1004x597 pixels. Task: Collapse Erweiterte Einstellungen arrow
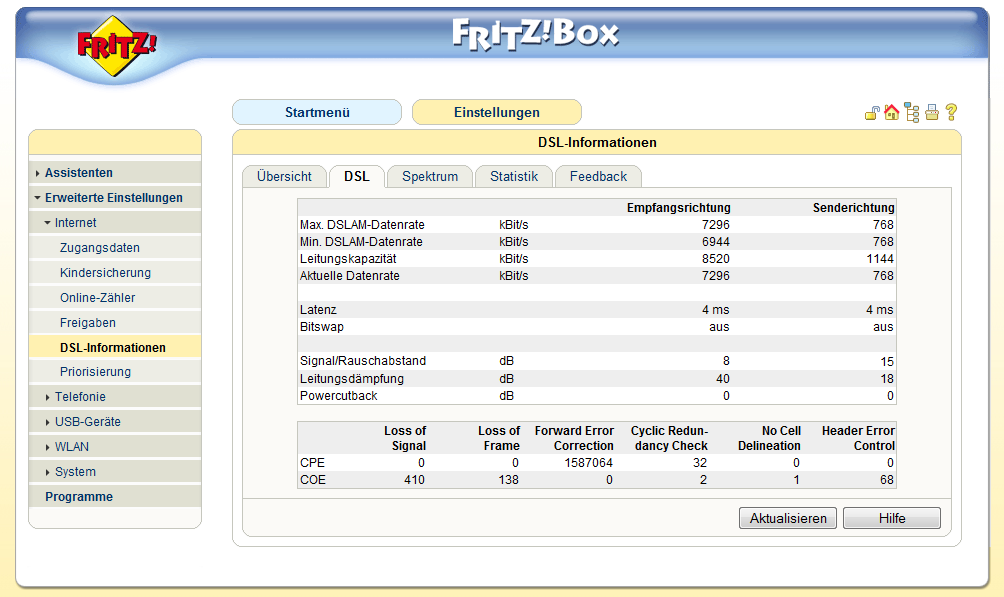pyautogui.click(x=38, y=198)
